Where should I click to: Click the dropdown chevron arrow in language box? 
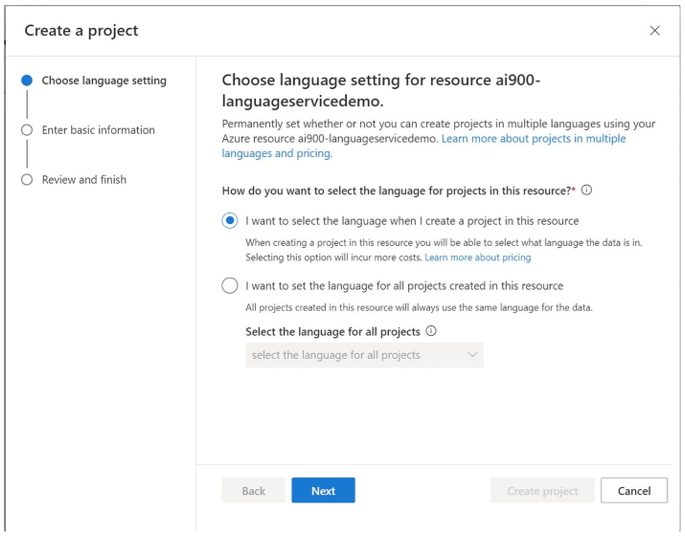472,355
